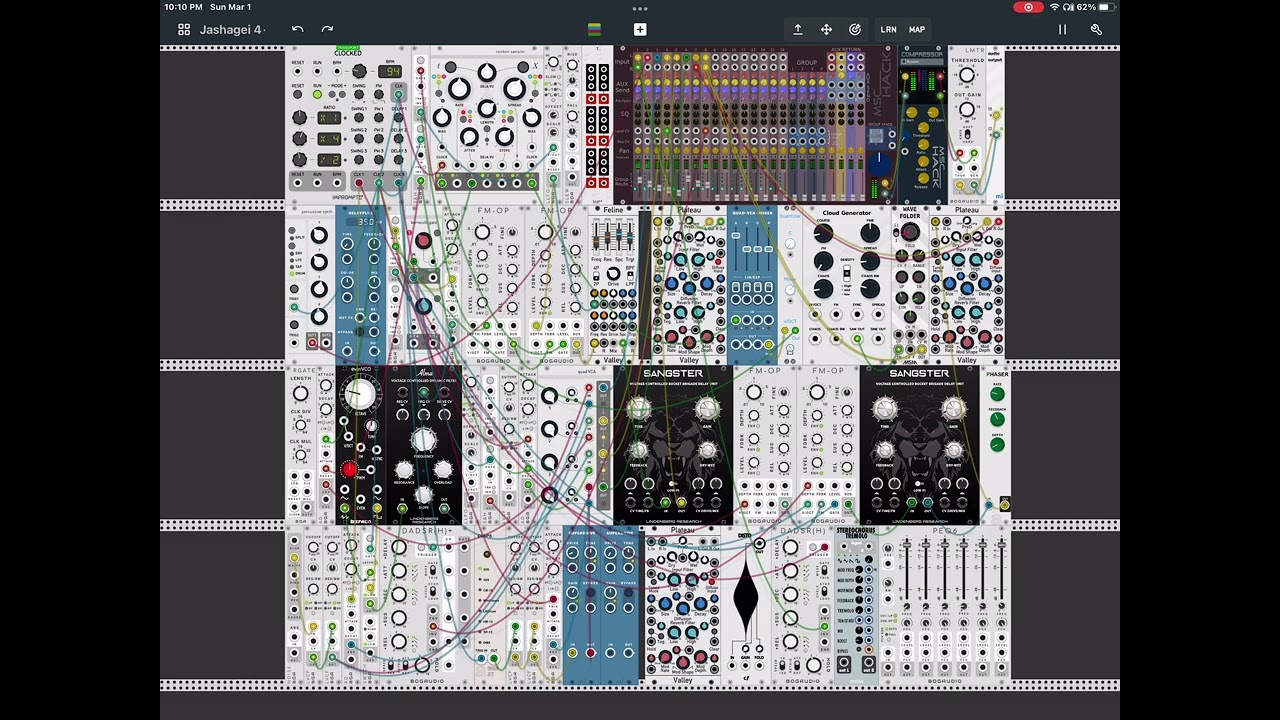The width and height of the screenshot is (1280, 720).
Task: Toggle LOW-FI switch on right Sangster
Action: coord(919,484)
